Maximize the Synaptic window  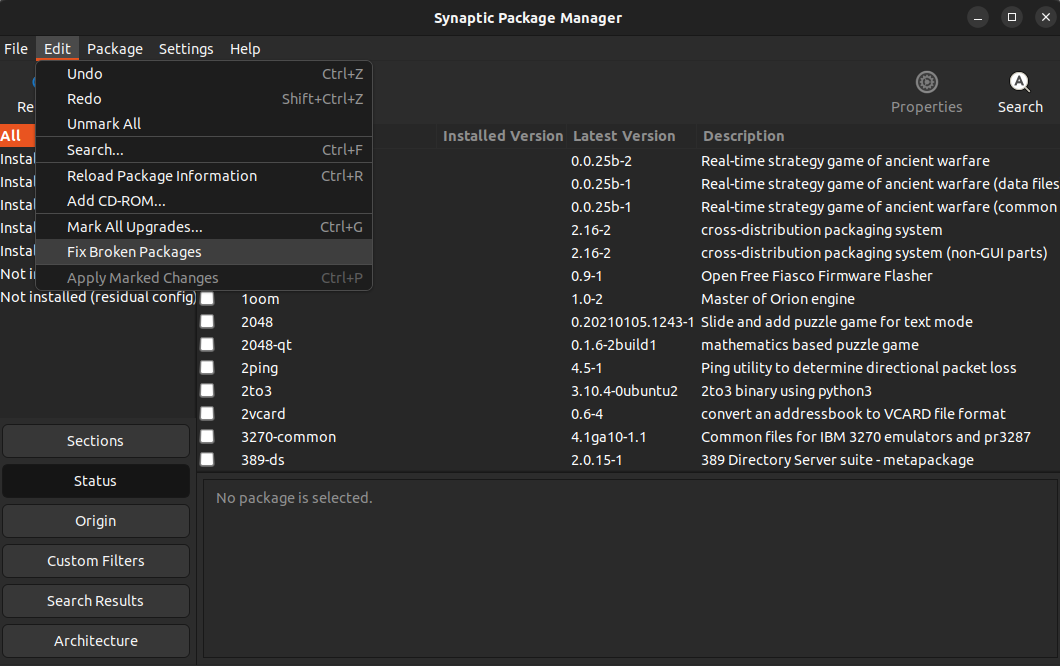pos(1012,17)
